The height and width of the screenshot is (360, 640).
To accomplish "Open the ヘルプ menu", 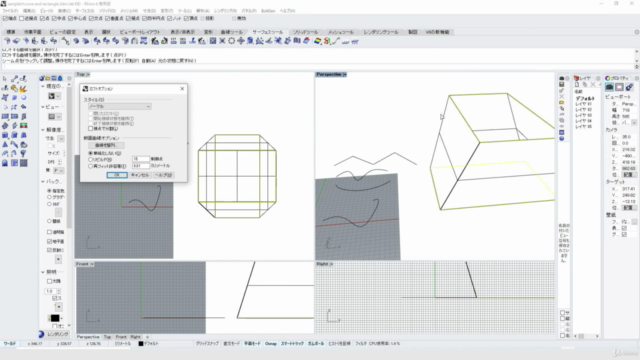I will click(287, 11).
